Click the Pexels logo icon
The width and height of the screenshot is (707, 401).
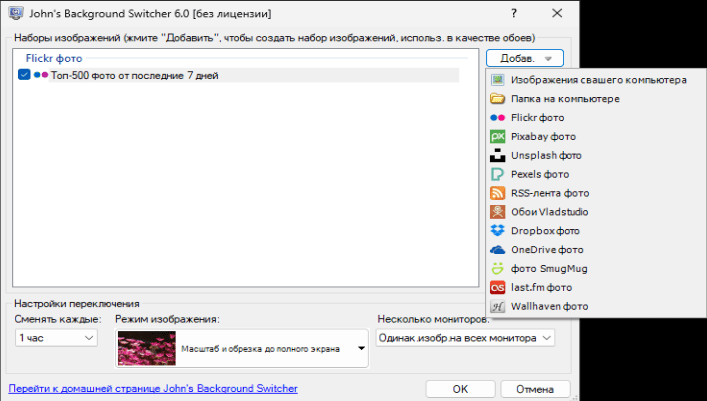tap(497, 174)
